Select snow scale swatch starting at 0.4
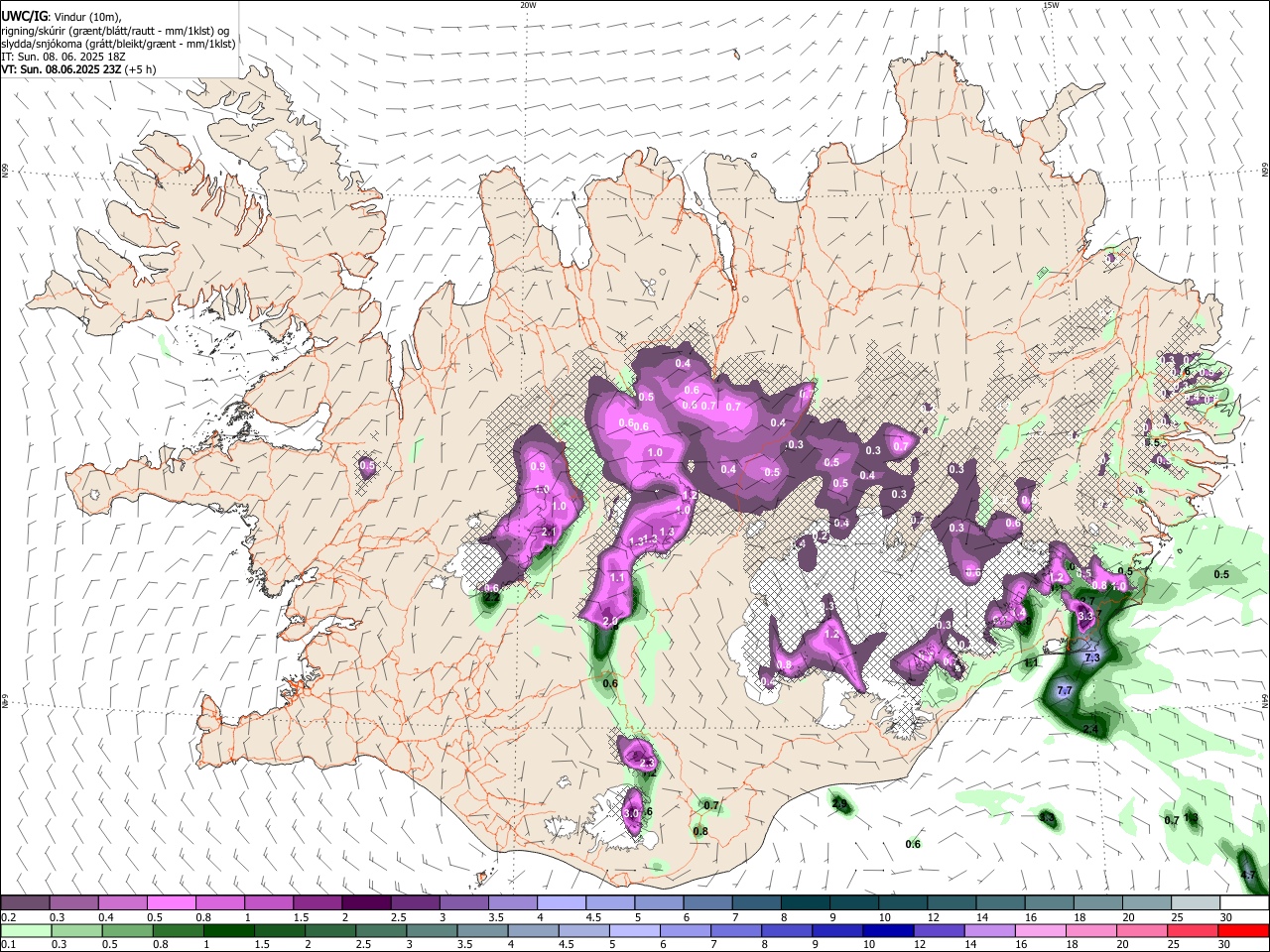 122,903
